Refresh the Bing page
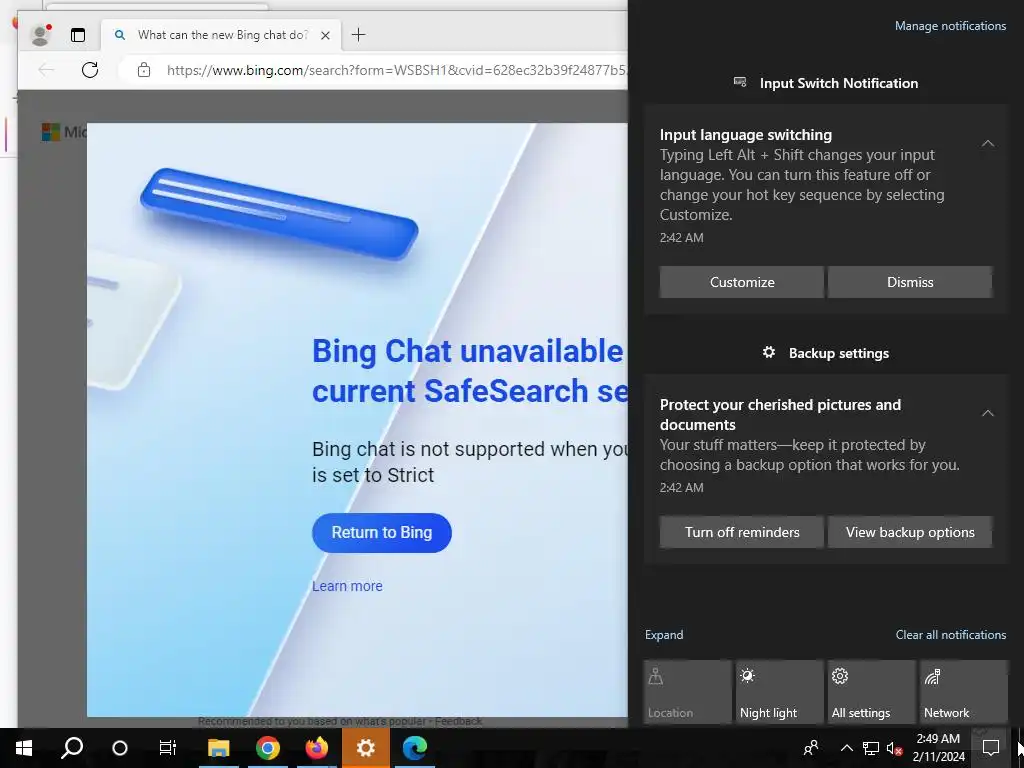This screenshot has width=1024, height=768. coord(90,70)
